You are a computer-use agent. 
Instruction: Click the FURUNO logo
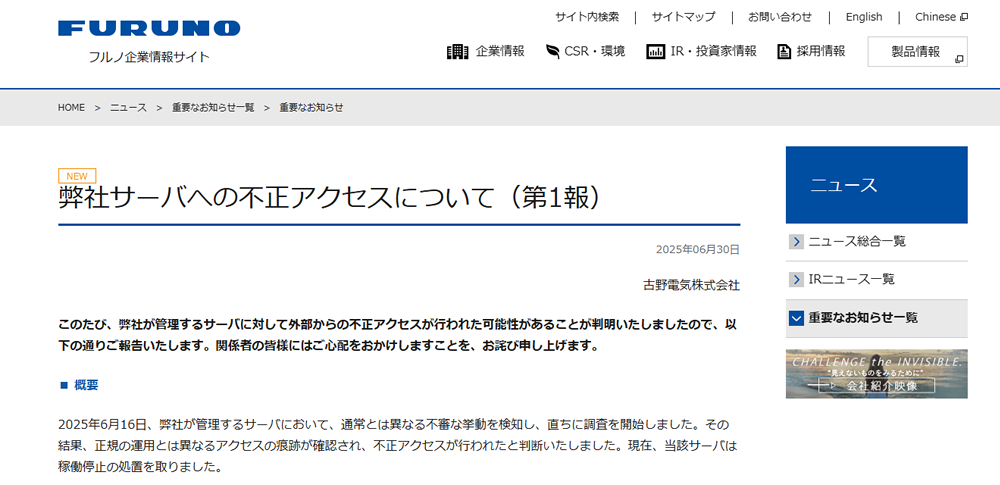pos(149,28)
